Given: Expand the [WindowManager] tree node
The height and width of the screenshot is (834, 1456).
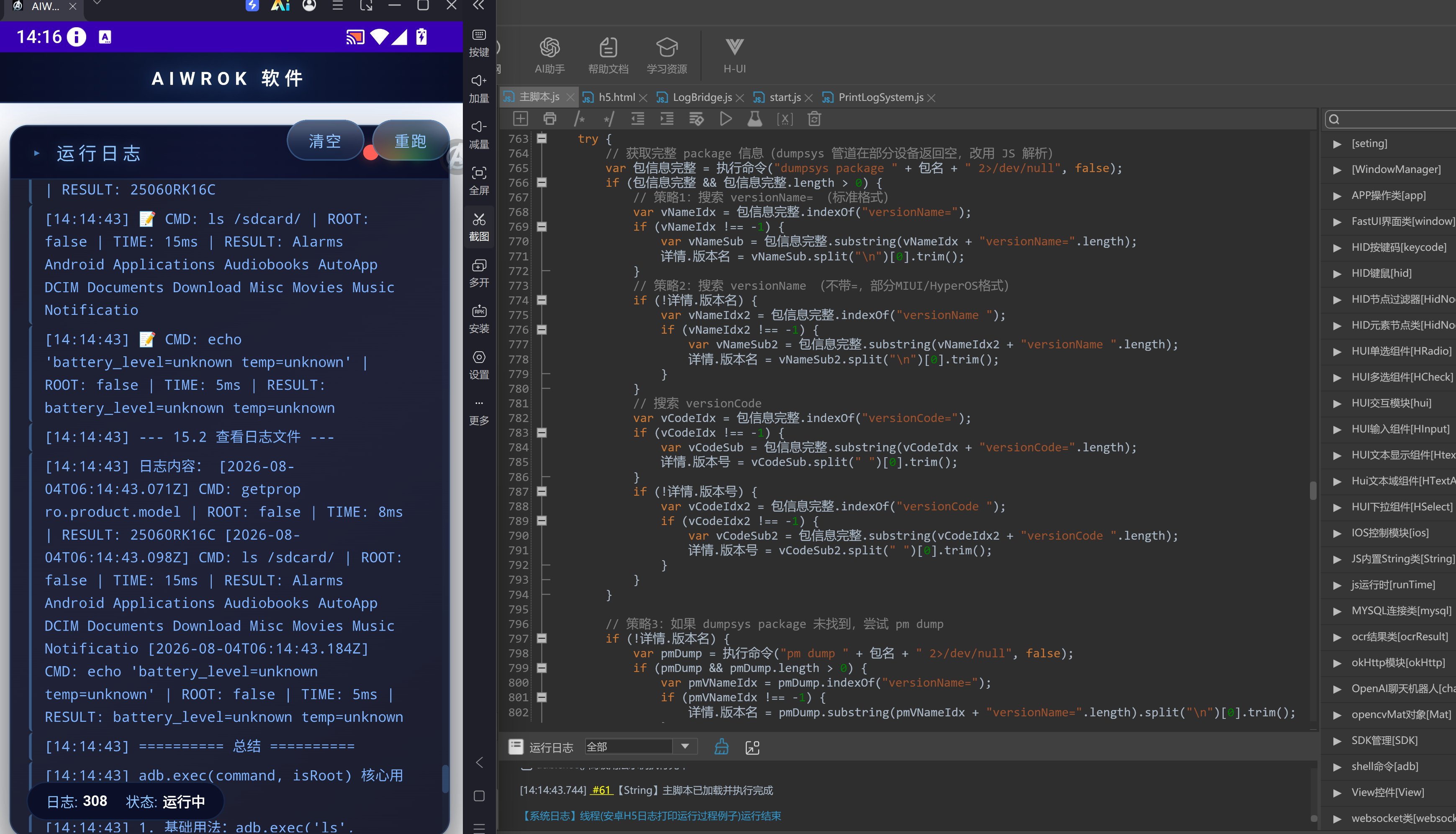Looking at the screenshot, I should (1337, 170).
